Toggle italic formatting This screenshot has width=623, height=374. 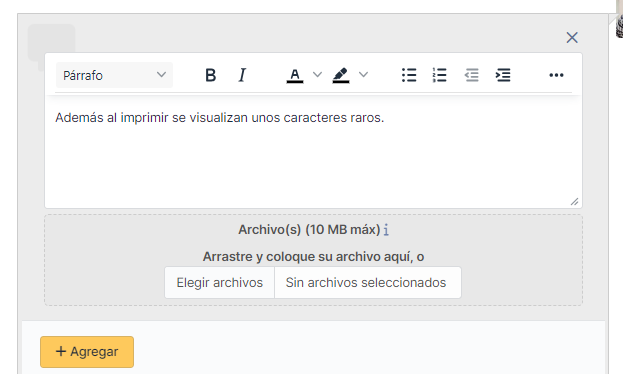pyautogui.click(x=242, y=75)
